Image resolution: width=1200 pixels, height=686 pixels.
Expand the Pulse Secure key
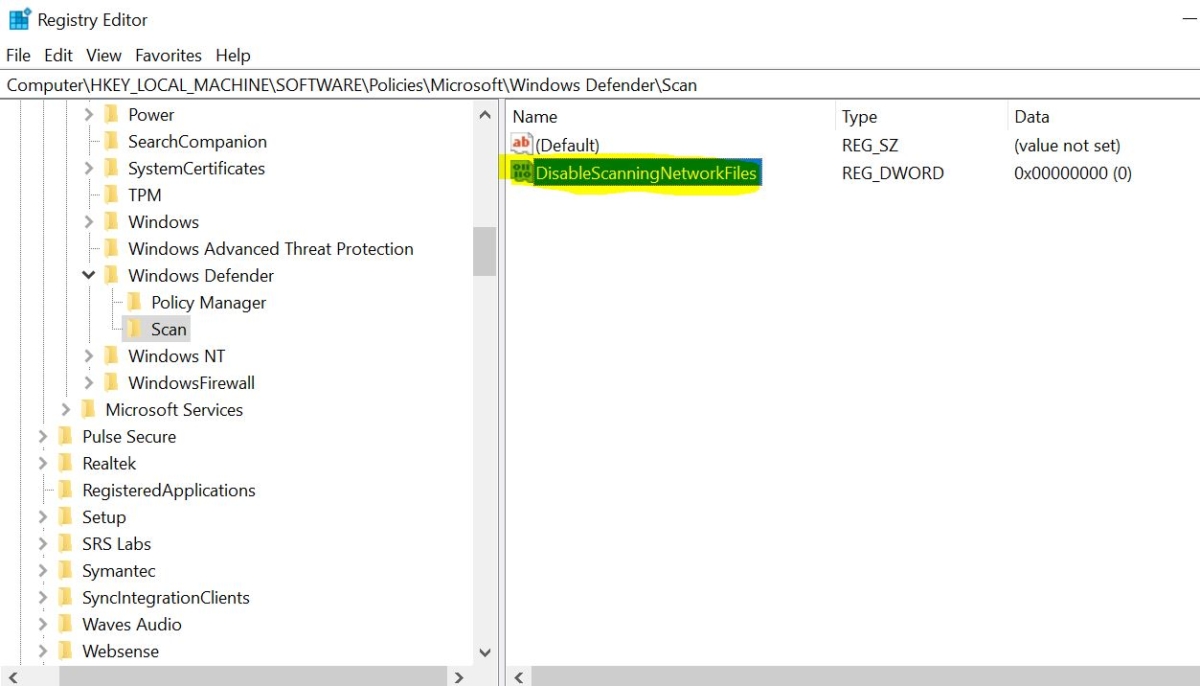pyautogui.click(x=41, y=436)
